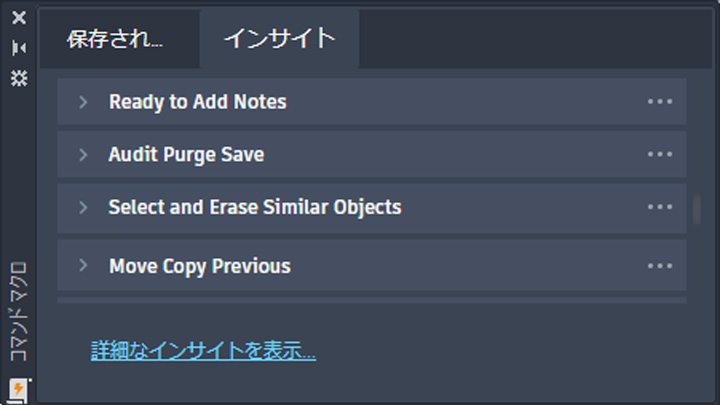Image resolution: width=720 pixels, height=405 pixels.
Task: Select the Move Copy Previous row label
Action: click(200, 266)
